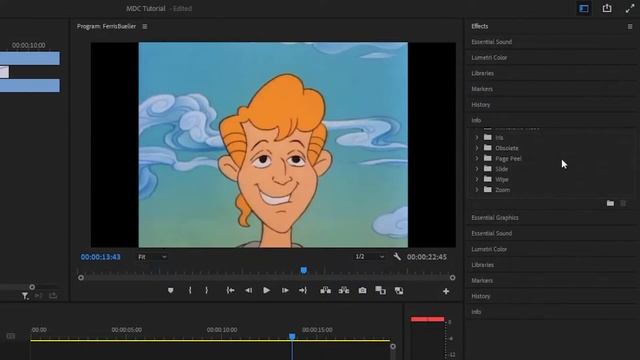Jump to the Out point
The height and width of the screenshot is (360, 640).
pyautogui.click(x=302, y=290)
